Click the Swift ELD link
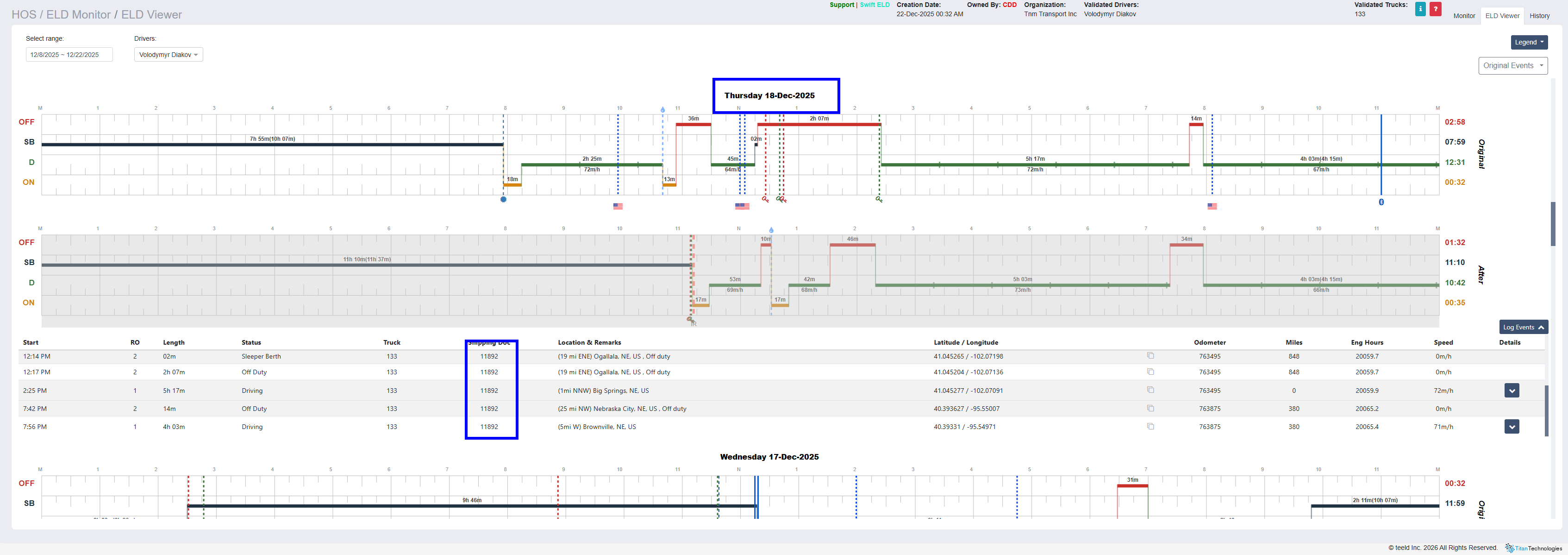1568x555 pixels. (x=875, y=5)
